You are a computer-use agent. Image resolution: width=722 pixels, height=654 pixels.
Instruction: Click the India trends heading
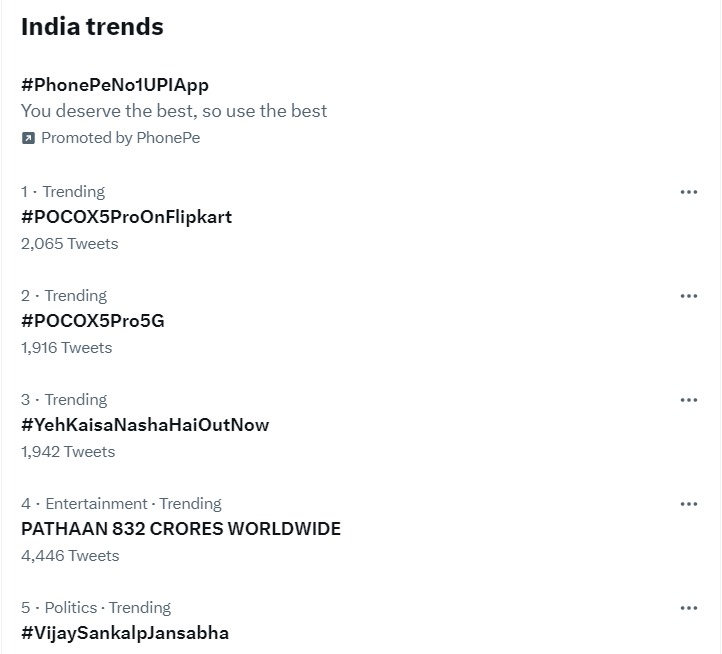click(x=92, y=26)
